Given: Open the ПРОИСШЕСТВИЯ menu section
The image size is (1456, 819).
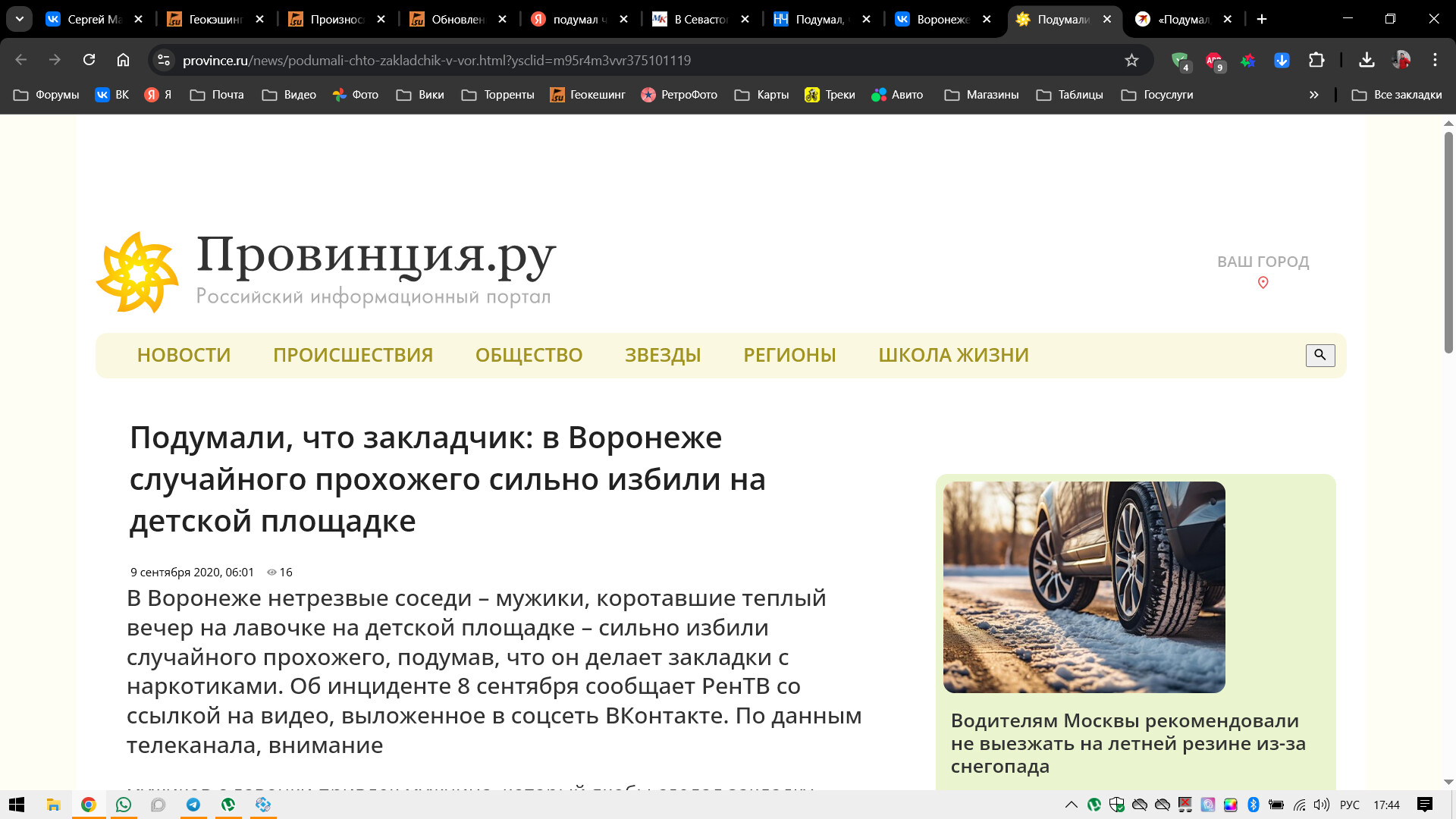Looking at the screenshot, I should tap(353, 355).
